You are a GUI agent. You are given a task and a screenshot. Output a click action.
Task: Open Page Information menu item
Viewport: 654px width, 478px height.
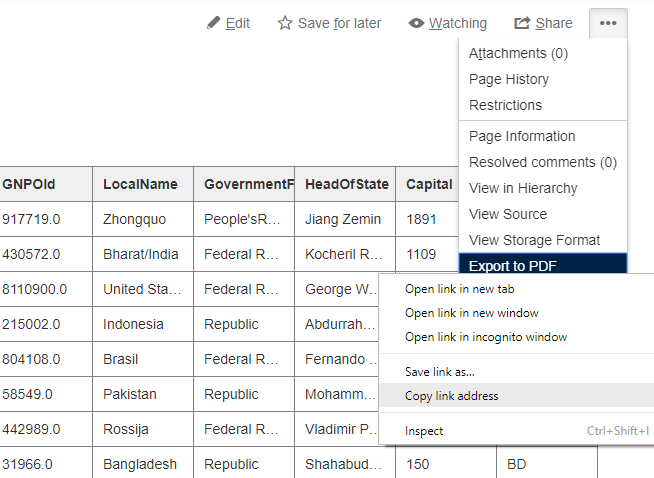pos(522,136)
